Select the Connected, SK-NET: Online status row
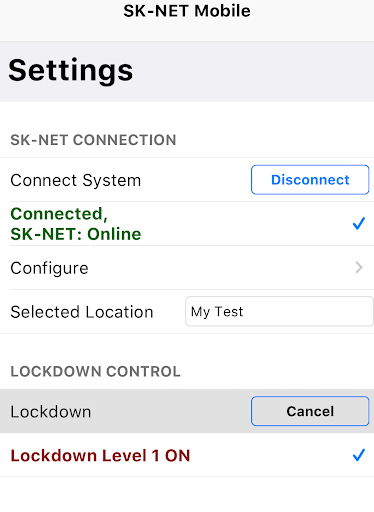The image size is (374, 512). pos(187,224)
